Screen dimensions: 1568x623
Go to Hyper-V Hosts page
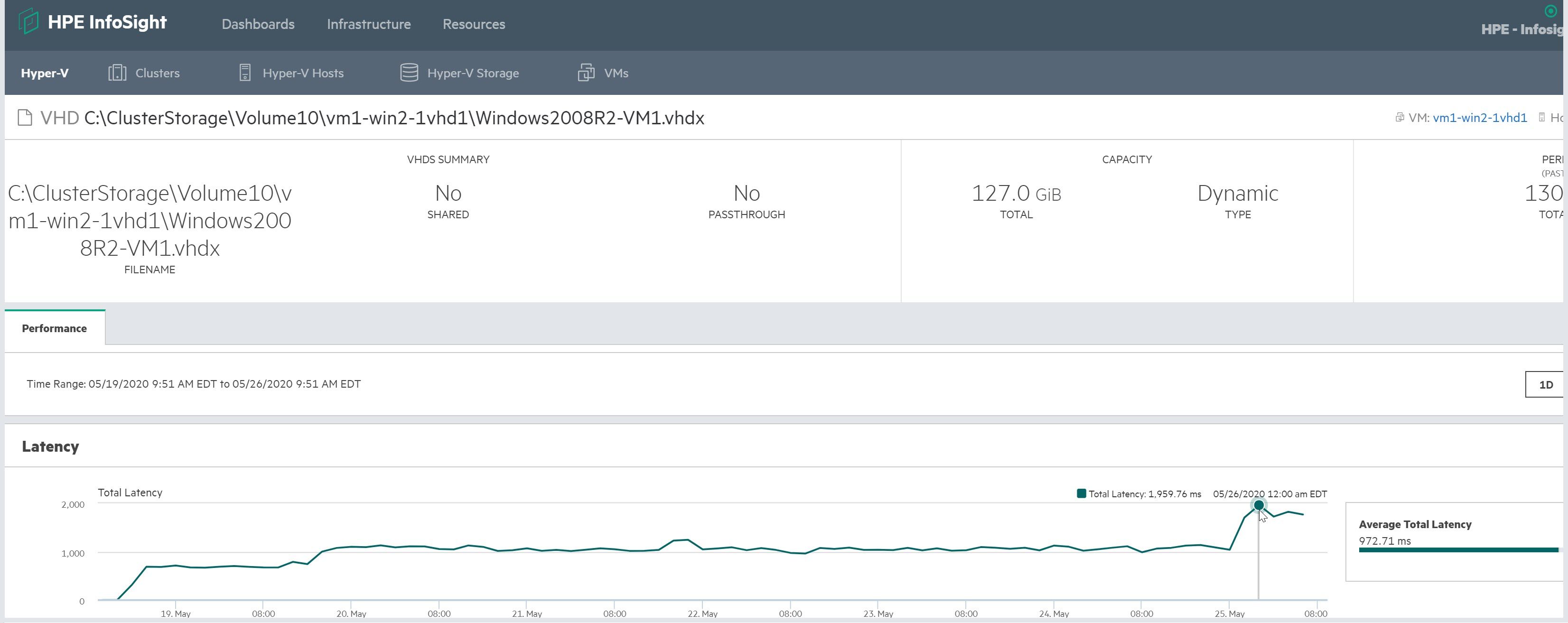[x=303, y=73]
